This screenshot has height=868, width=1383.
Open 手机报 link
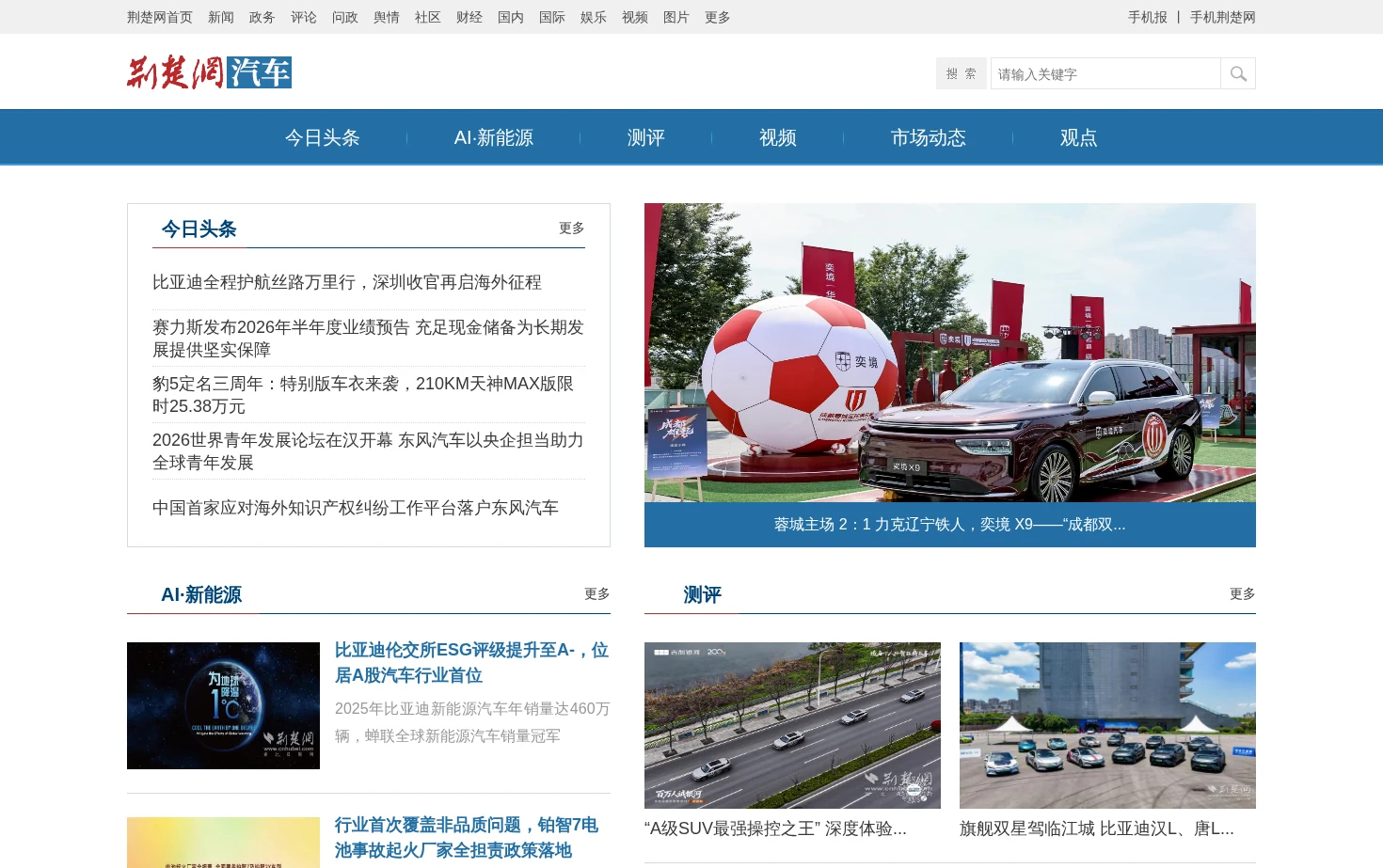click(1148, 17)
